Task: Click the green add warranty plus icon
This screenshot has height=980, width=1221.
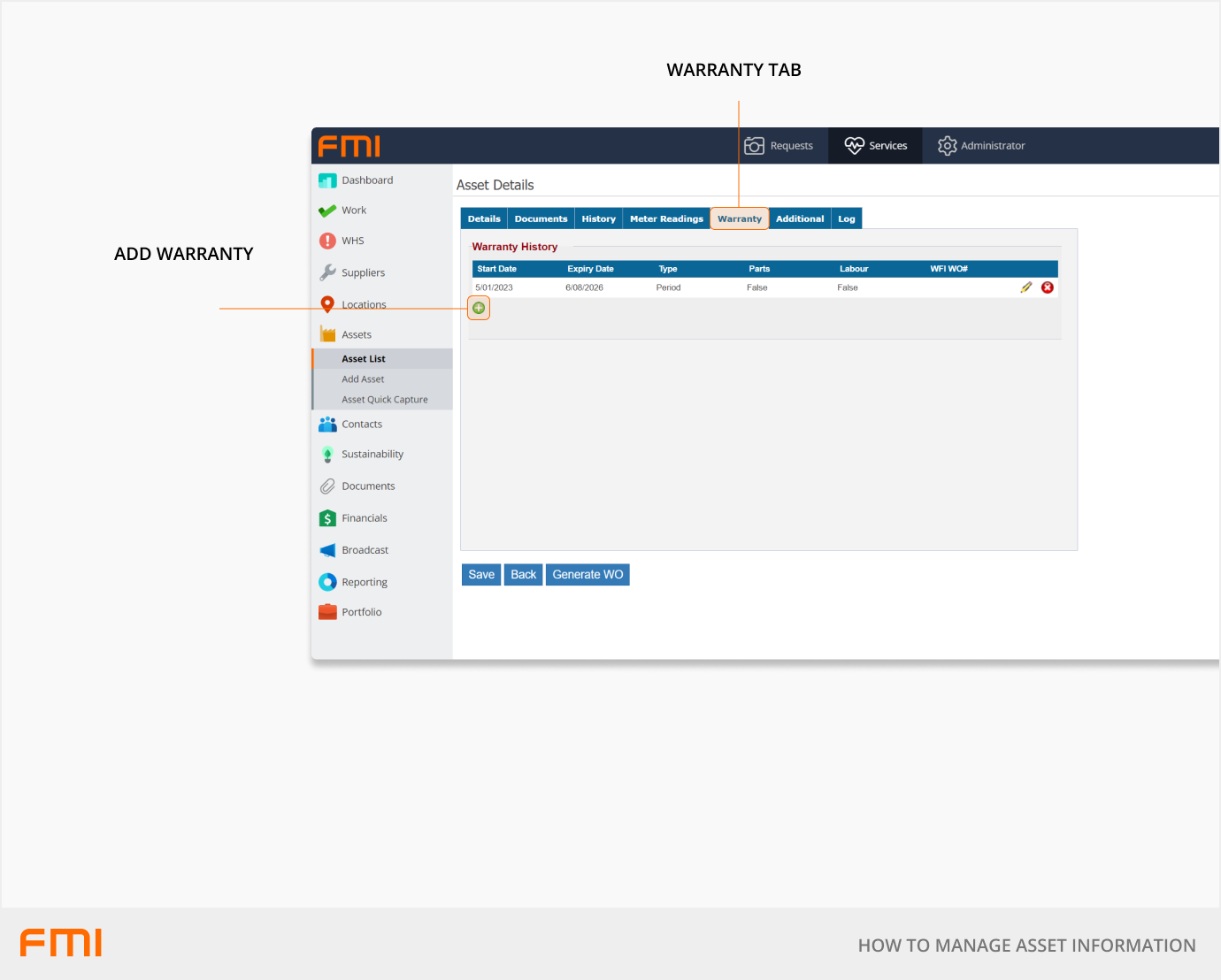Action: click(479, 308)
